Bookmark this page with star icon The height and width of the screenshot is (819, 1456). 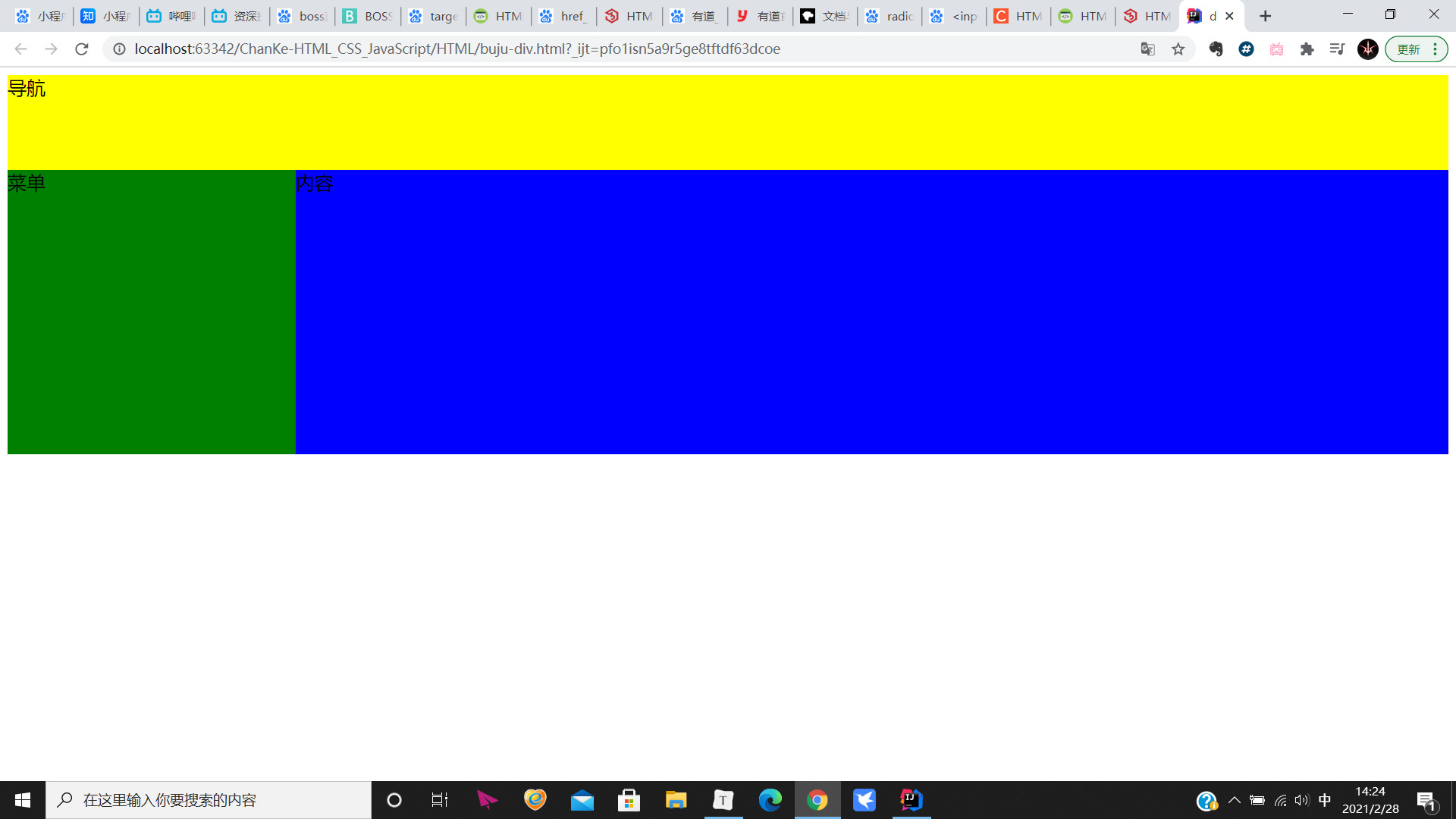point(1178,49)
